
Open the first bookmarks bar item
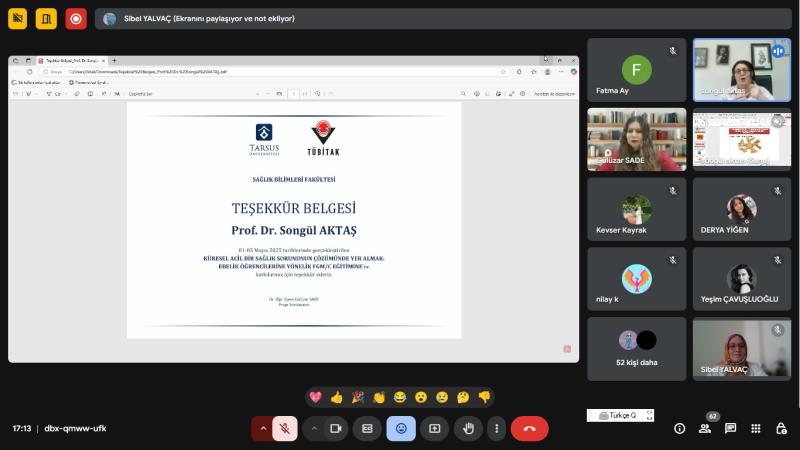click(x=36, y=82)
